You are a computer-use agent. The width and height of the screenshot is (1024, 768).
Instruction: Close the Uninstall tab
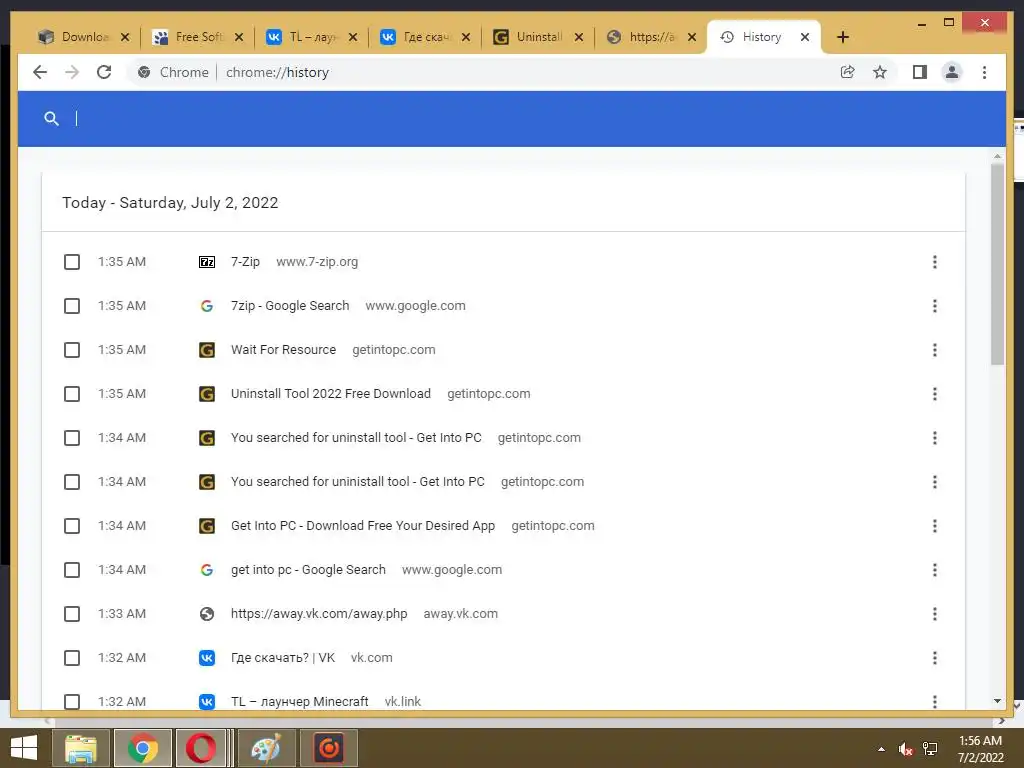(579, 37)
